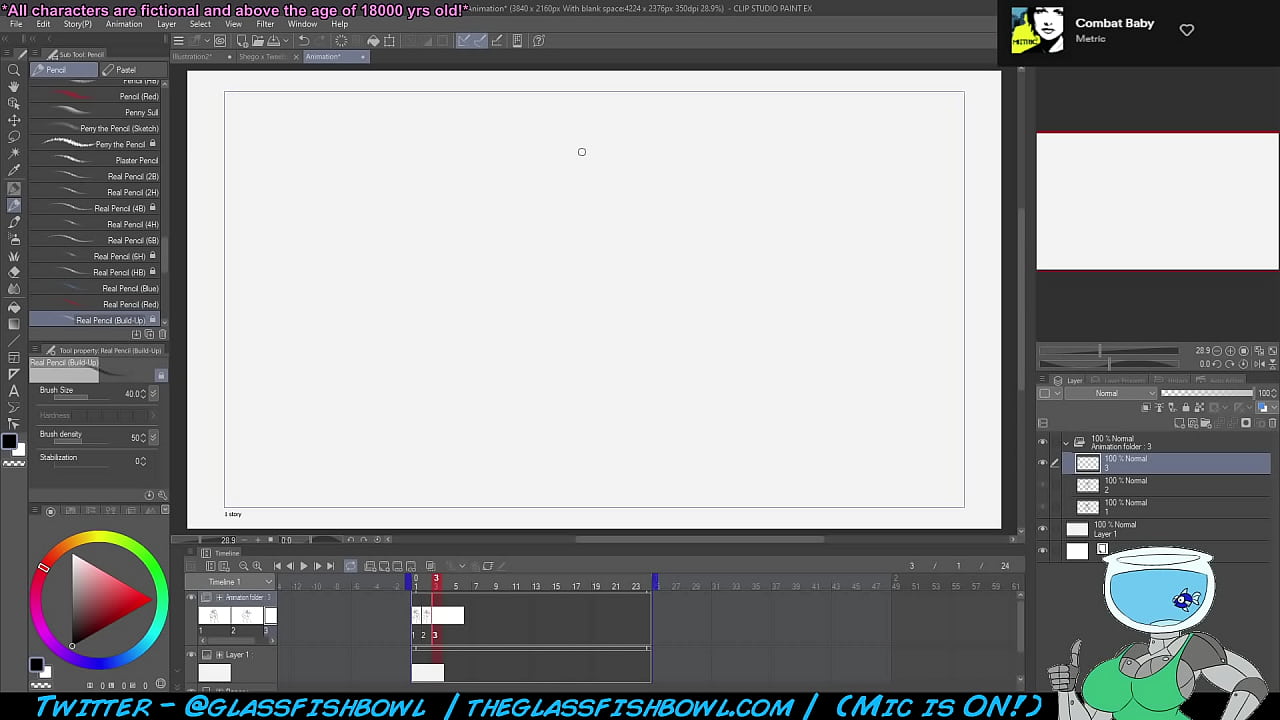Toggle visibility of Layer 1 in Layers panel

(x=1043, y=529)
